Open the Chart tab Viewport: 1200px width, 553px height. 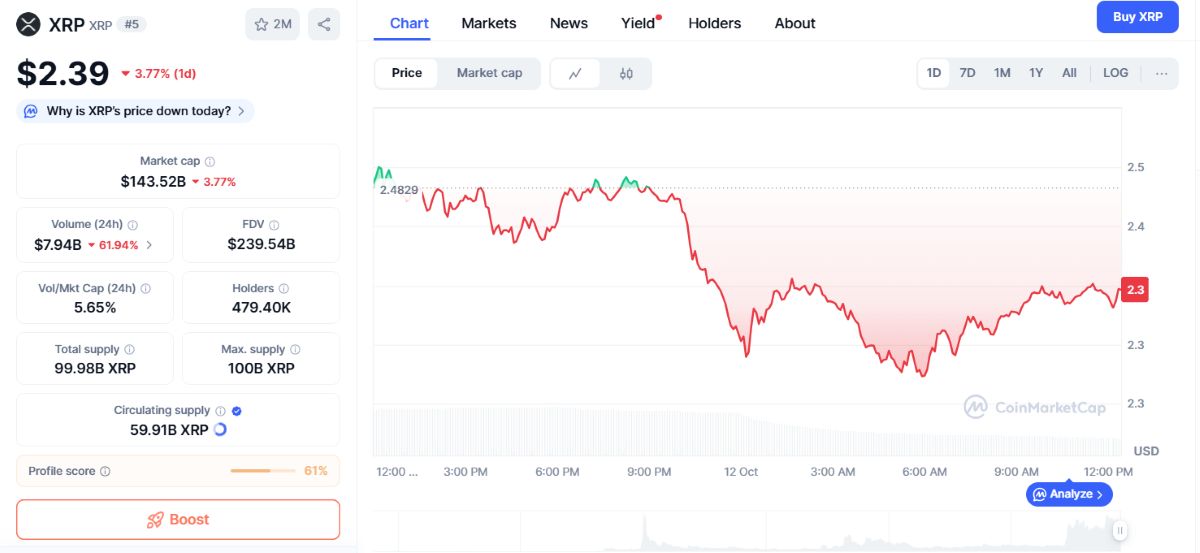point(409,23)
